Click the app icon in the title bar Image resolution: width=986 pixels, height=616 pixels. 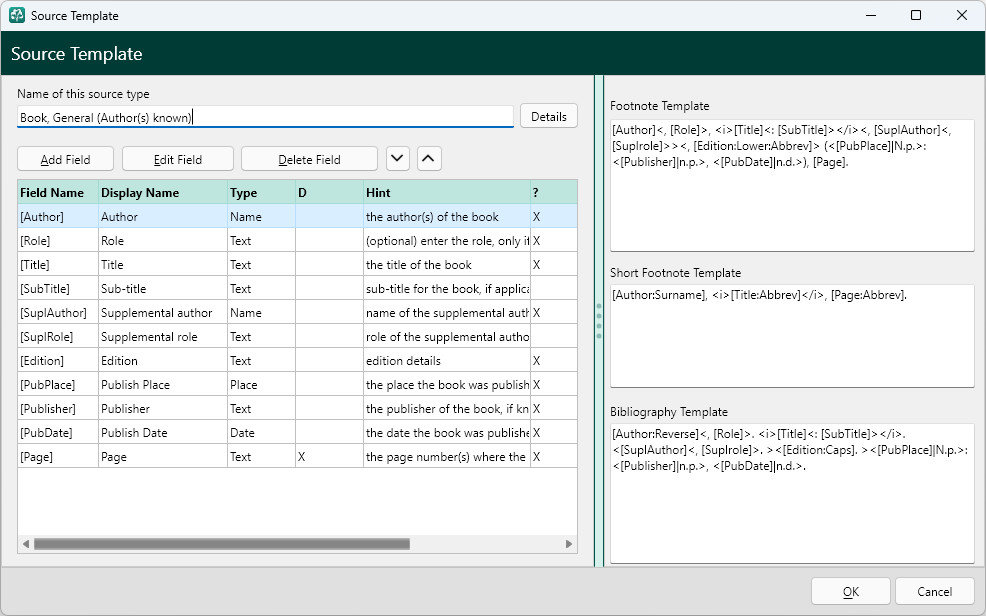tap(17, 15)
